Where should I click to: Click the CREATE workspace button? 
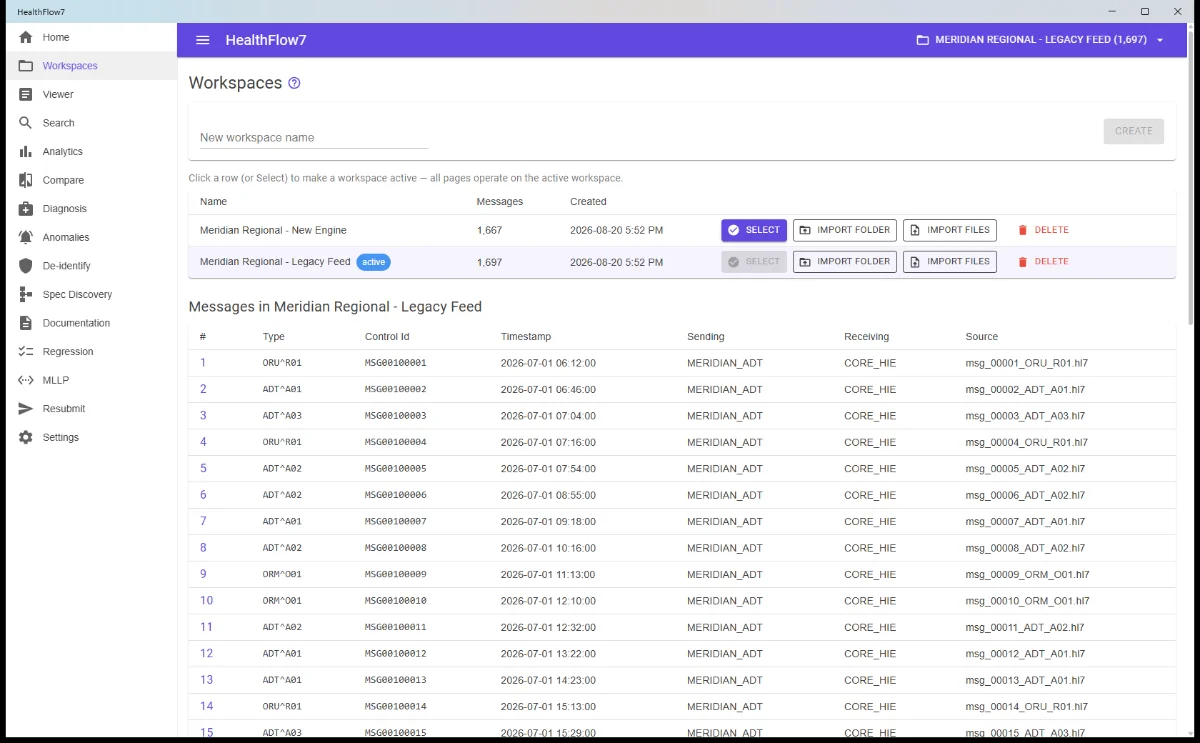point(1134,131)
